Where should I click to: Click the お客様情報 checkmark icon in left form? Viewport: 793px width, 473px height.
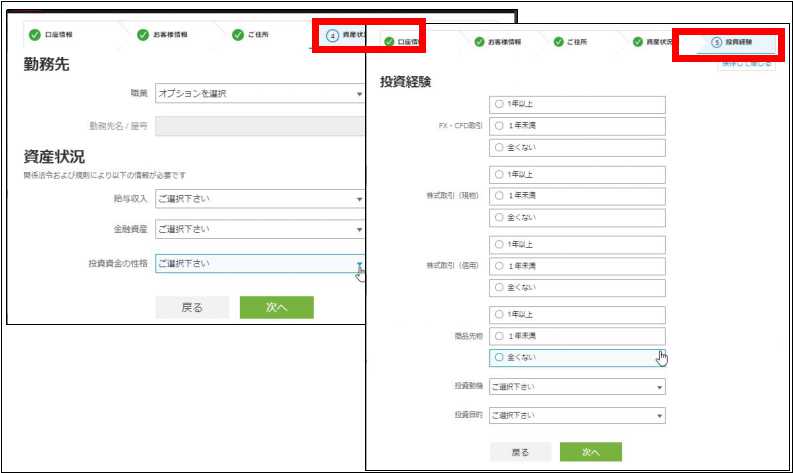pyautogui.click(x=144, y=34)
